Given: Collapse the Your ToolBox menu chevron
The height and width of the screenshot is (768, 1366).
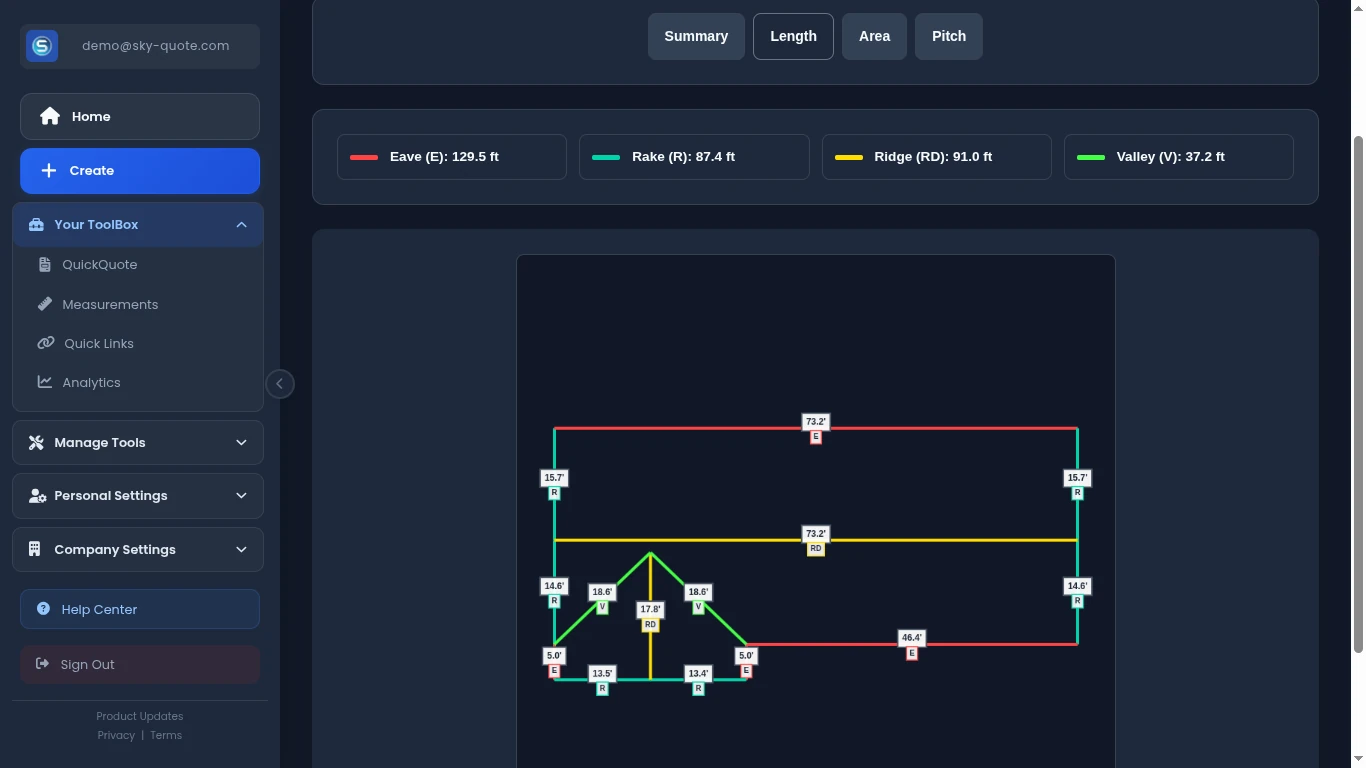Looking at the screenshot, I should [241, 224].
